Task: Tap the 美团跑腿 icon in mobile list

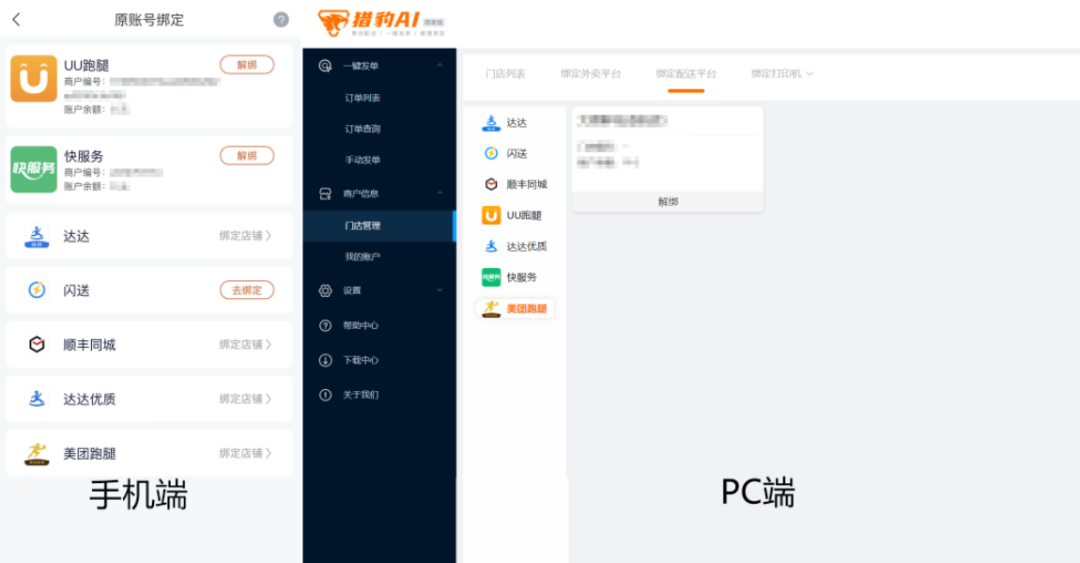Action: [x=37, y=453]
